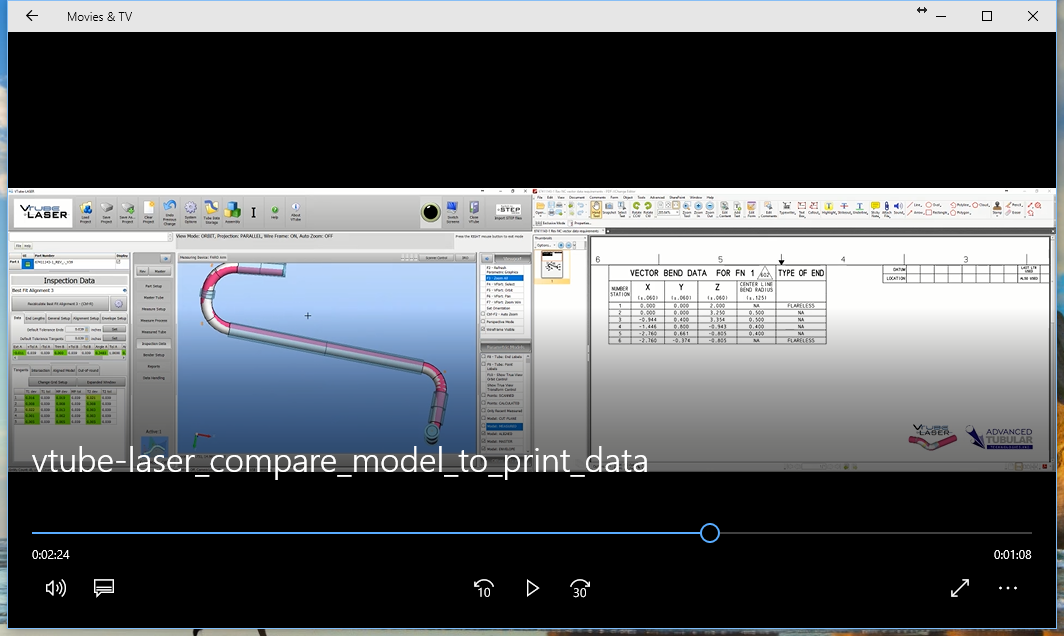The height and width of the screenshot is (636, 1064).
Task: Open the End Lengths tab in Inspection Data
Action: point(35,318)
